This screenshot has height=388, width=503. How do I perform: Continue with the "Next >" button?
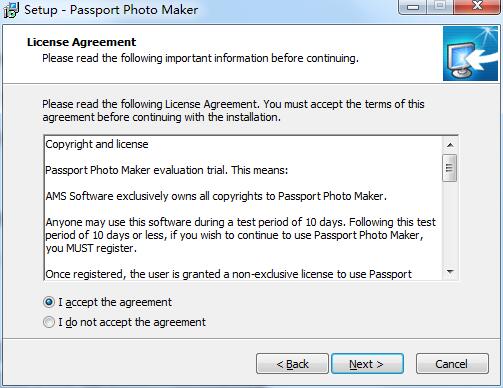[x=367, y=364]
